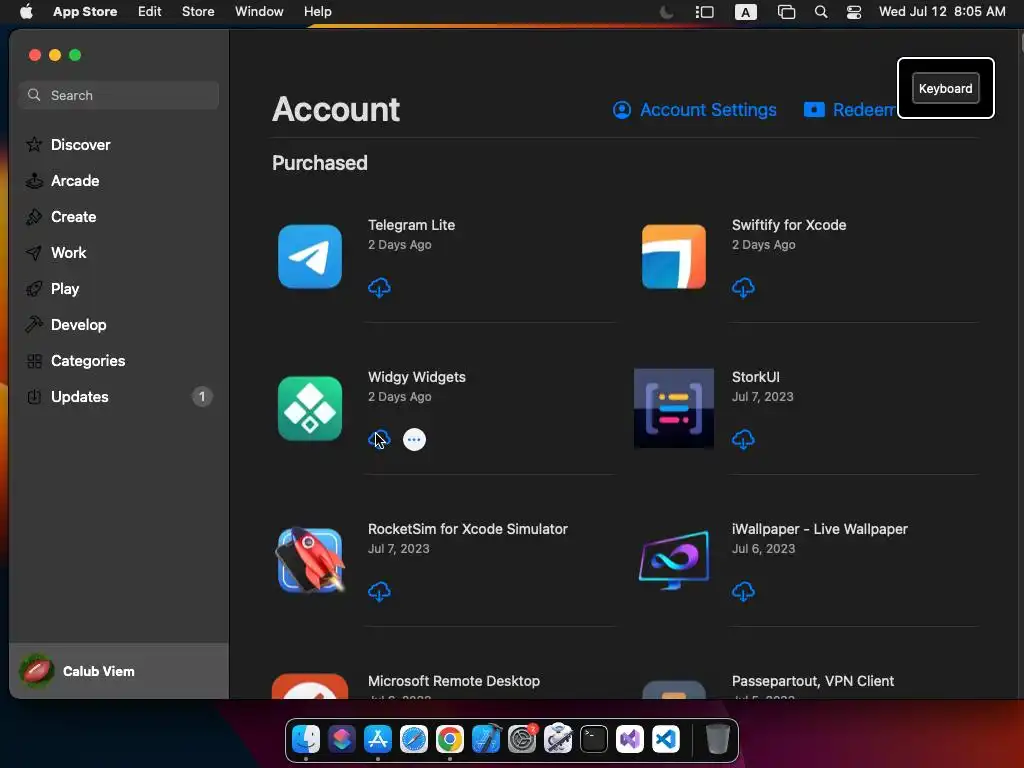Image resolution: width=1024 pixels, height=768 pixels.
Task: Browse Categories in the sidebar
Action: (119, 360)
